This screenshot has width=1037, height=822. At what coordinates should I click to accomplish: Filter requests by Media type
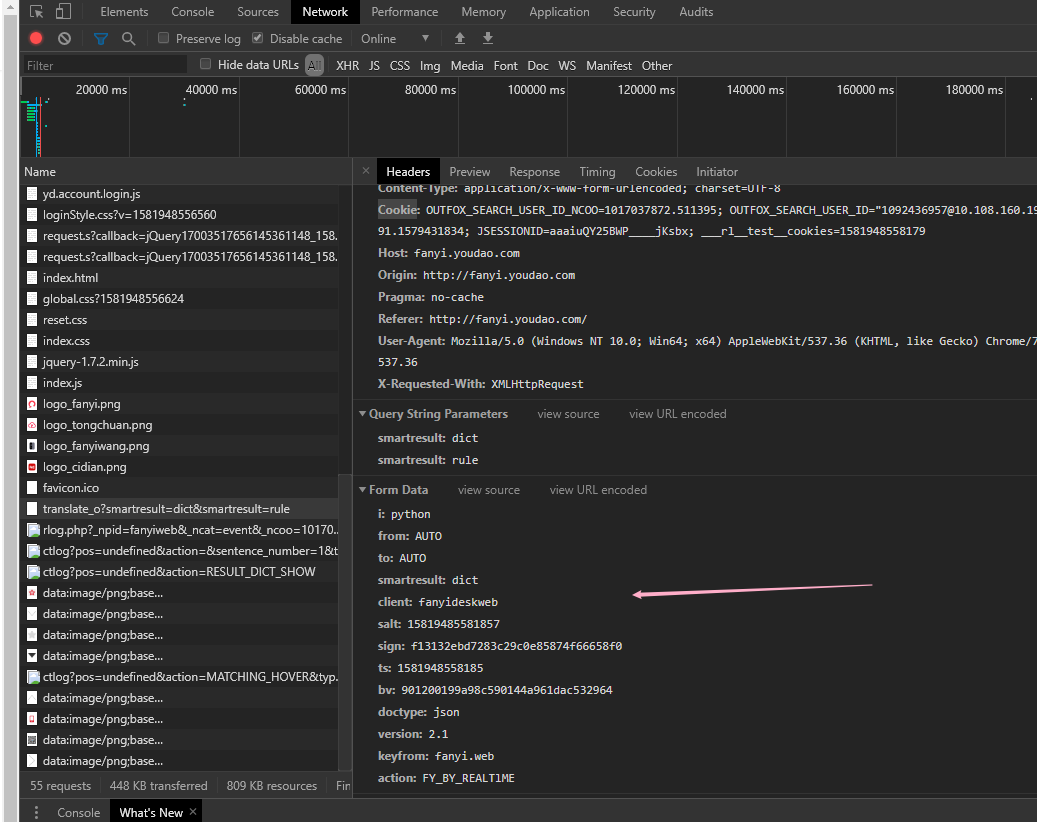[467, 65]
